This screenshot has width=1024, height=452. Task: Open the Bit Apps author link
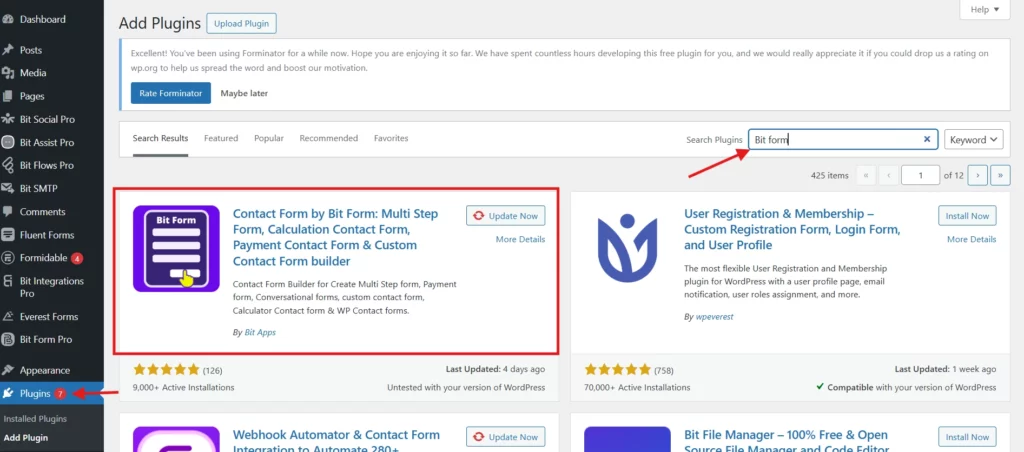[x=260, y=332]
